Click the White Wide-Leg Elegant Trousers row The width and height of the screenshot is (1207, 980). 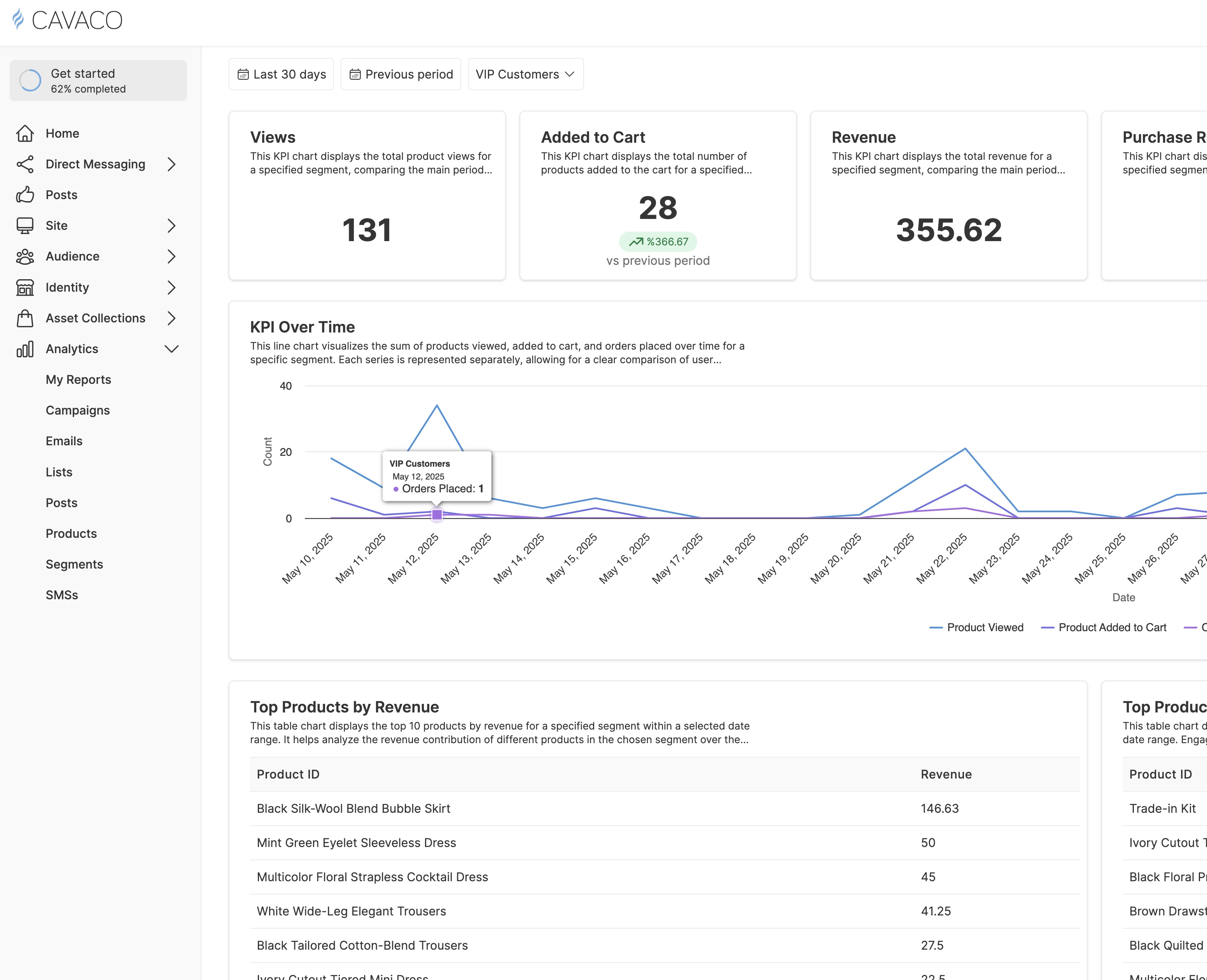[x=665, y=911]
